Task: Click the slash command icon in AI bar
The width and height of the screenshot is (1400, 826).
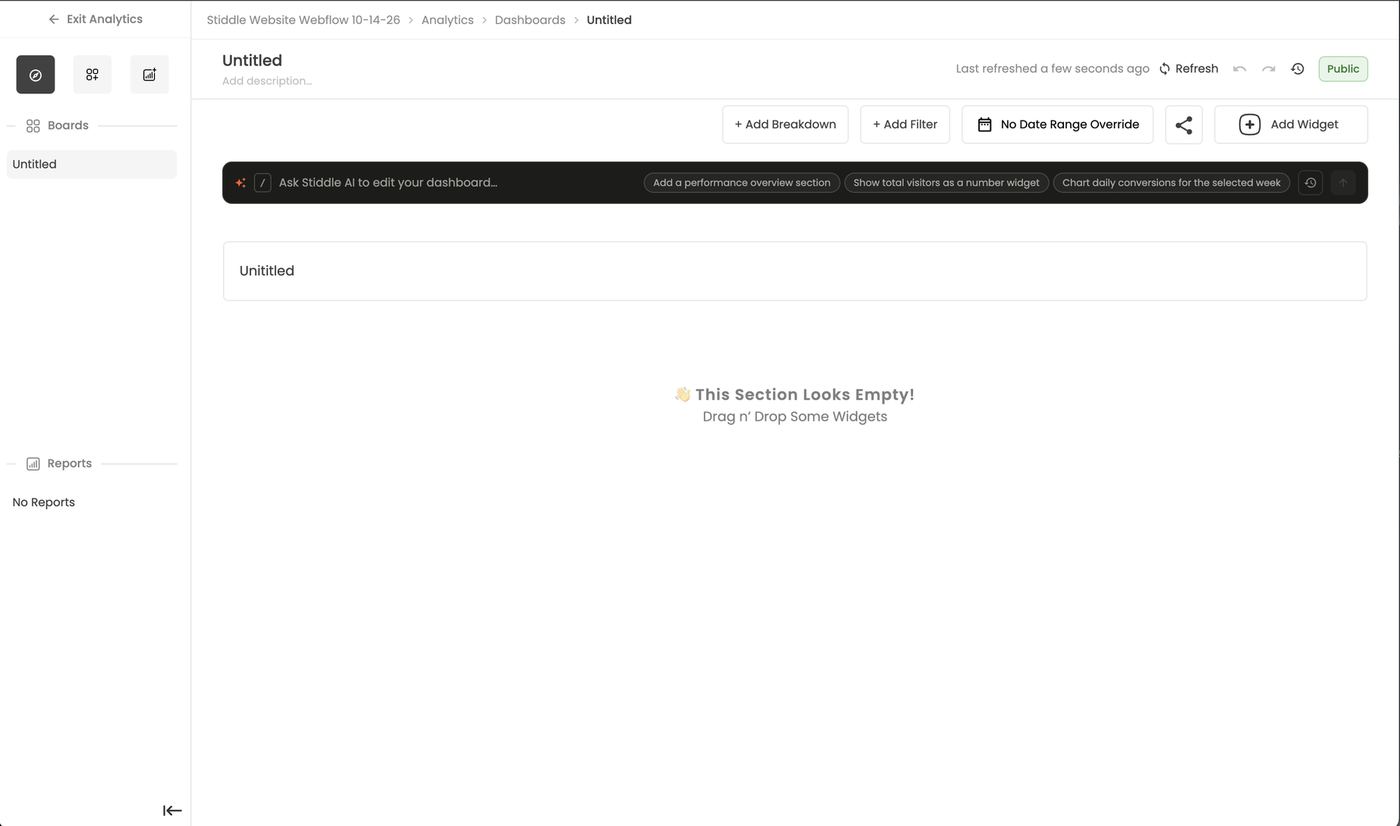Action: 262,183
